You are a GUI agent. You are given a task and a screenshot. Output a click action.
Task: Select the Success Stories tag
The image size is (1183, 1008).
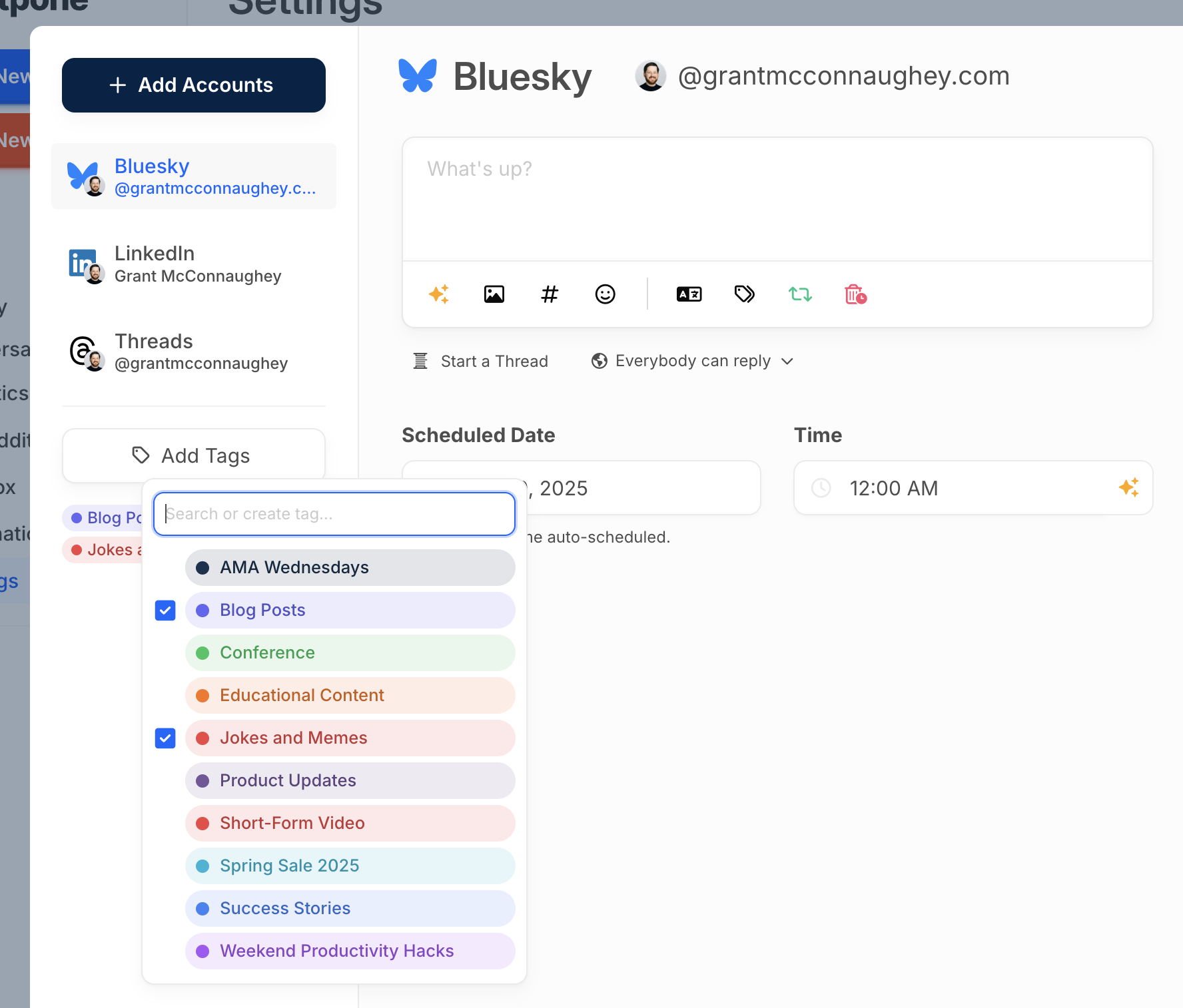point(350,908)
